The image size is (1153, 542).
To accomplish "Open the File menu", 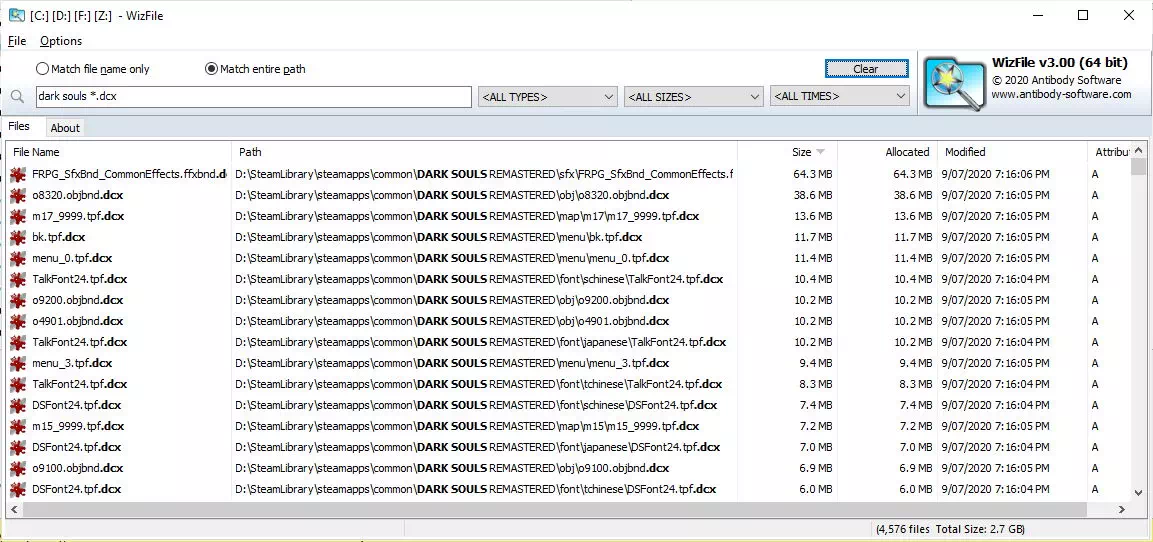I will 17,41.
